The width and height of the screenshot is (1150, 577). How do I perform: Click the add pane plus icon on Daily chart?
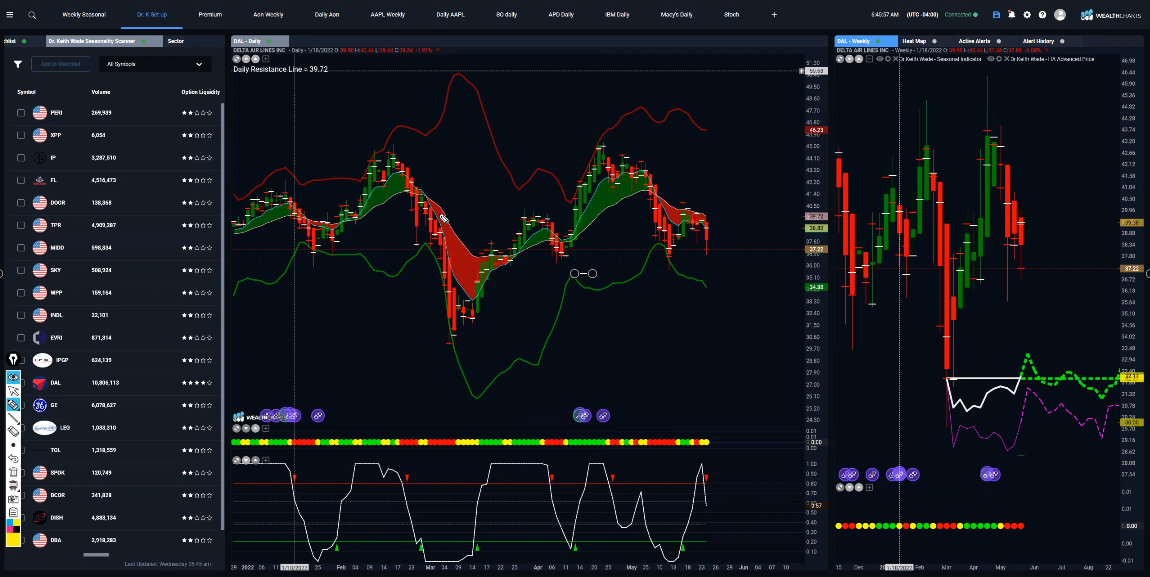pyautogui.click(x=265, y=59)
